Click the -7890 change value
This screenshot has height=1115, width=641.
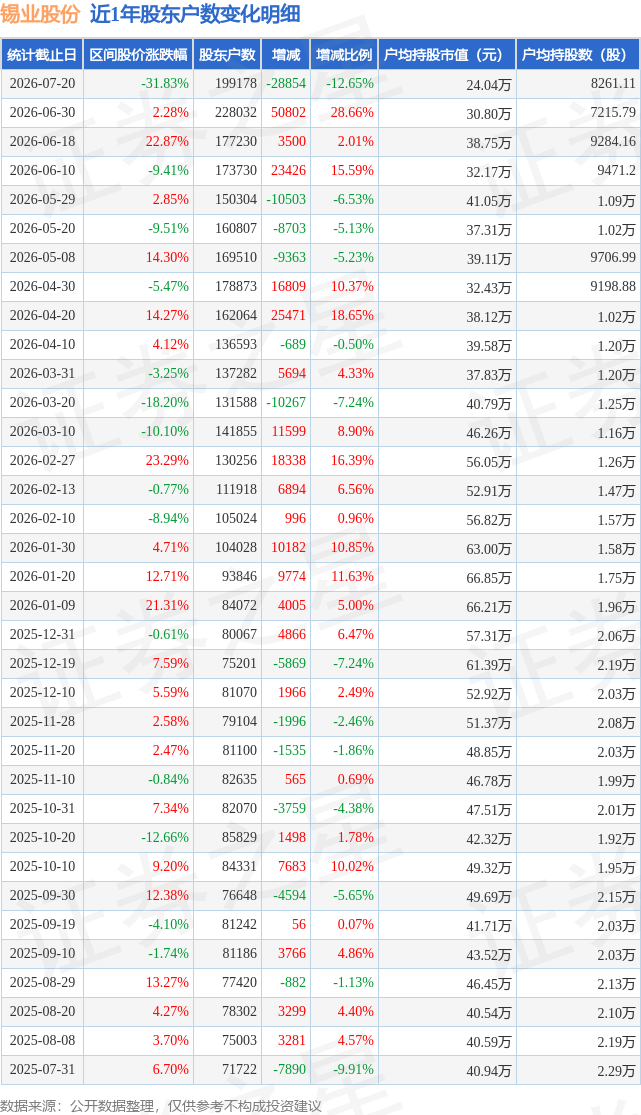286,1069
